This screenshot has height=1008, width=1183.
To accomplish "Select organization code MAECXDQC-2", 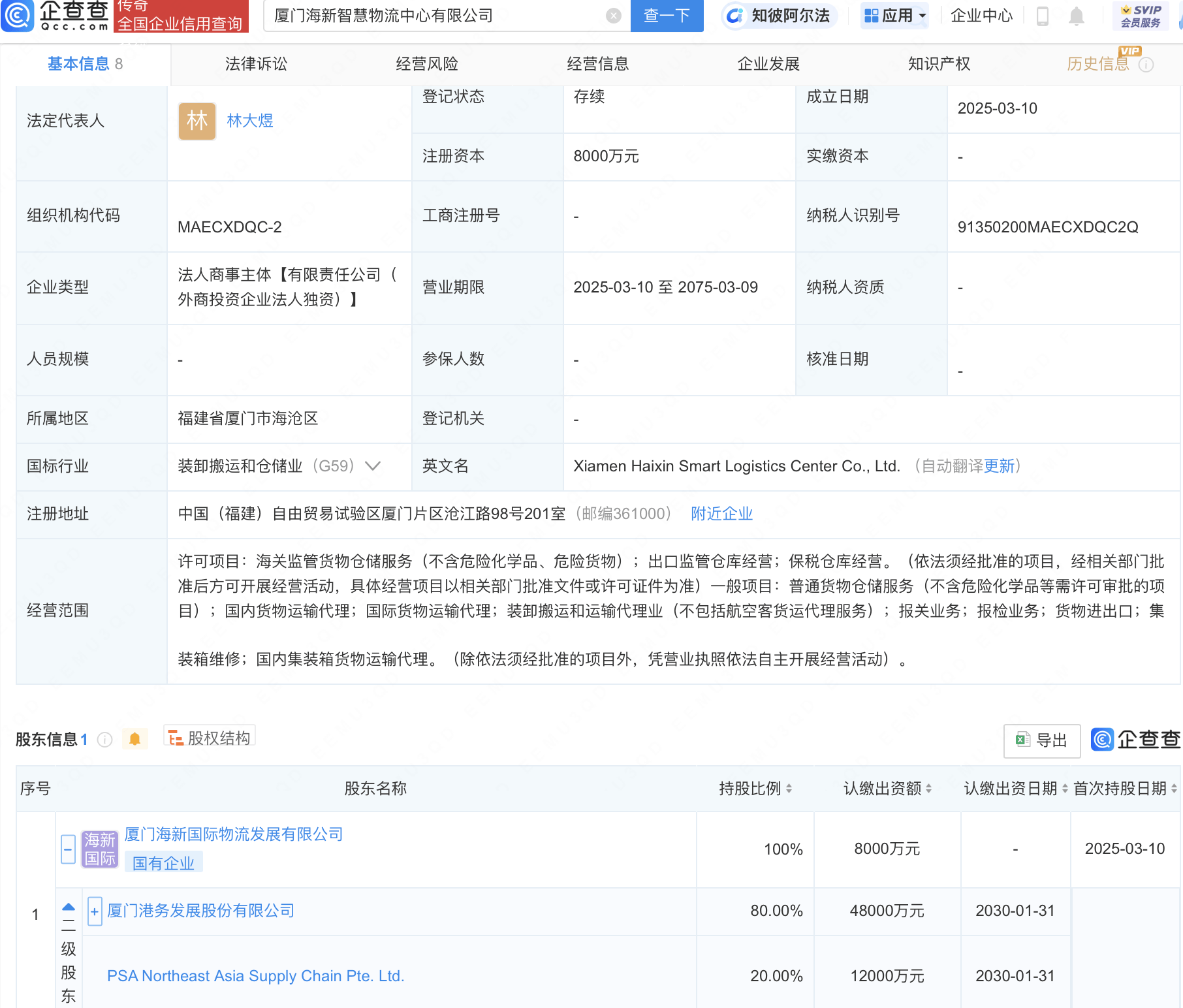I will (230, 227).
